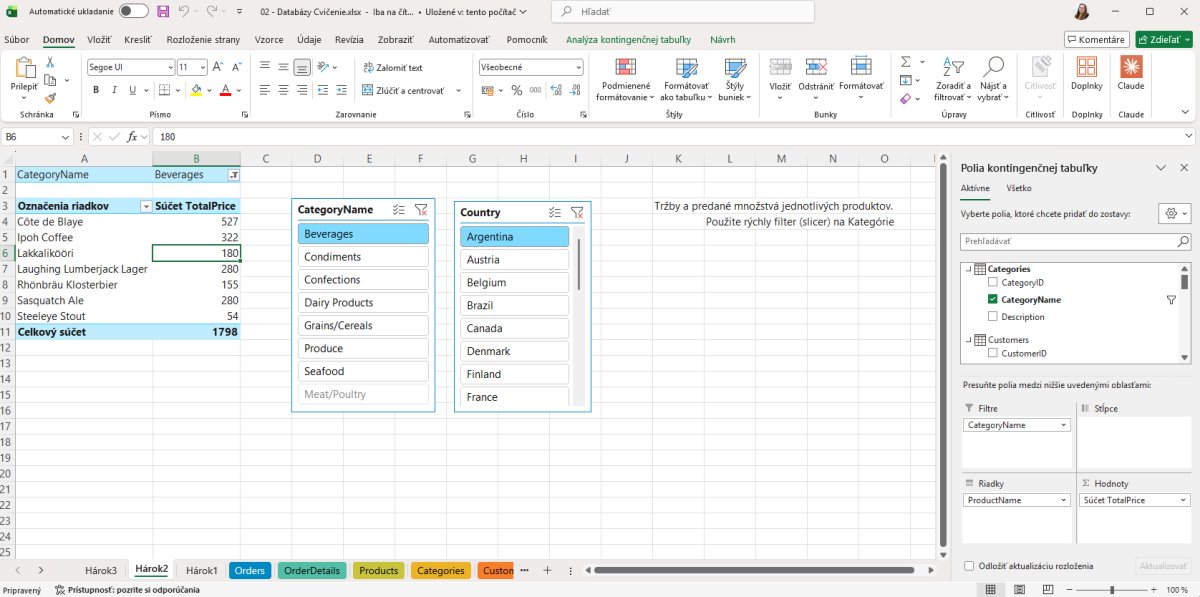Open the Vložiť ribbon tab
This screenshot has height=597, width=1200.
tap(99, 40)
